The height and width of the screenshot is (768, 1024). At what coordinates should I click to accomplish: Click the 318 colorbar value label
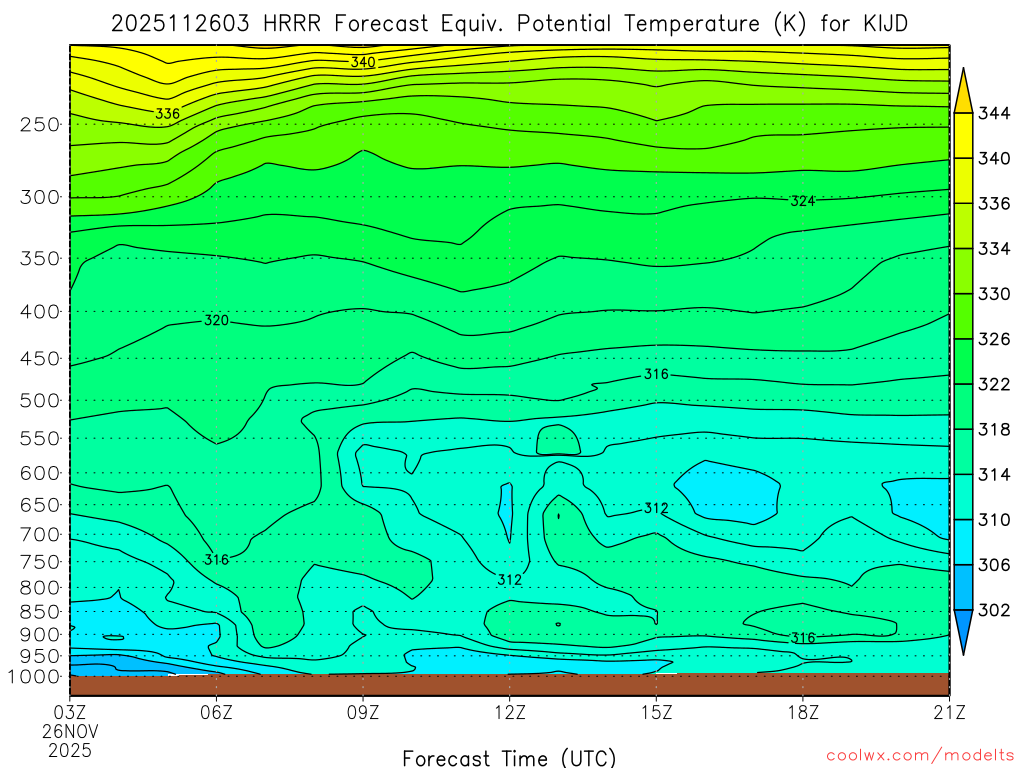(994, 429)
